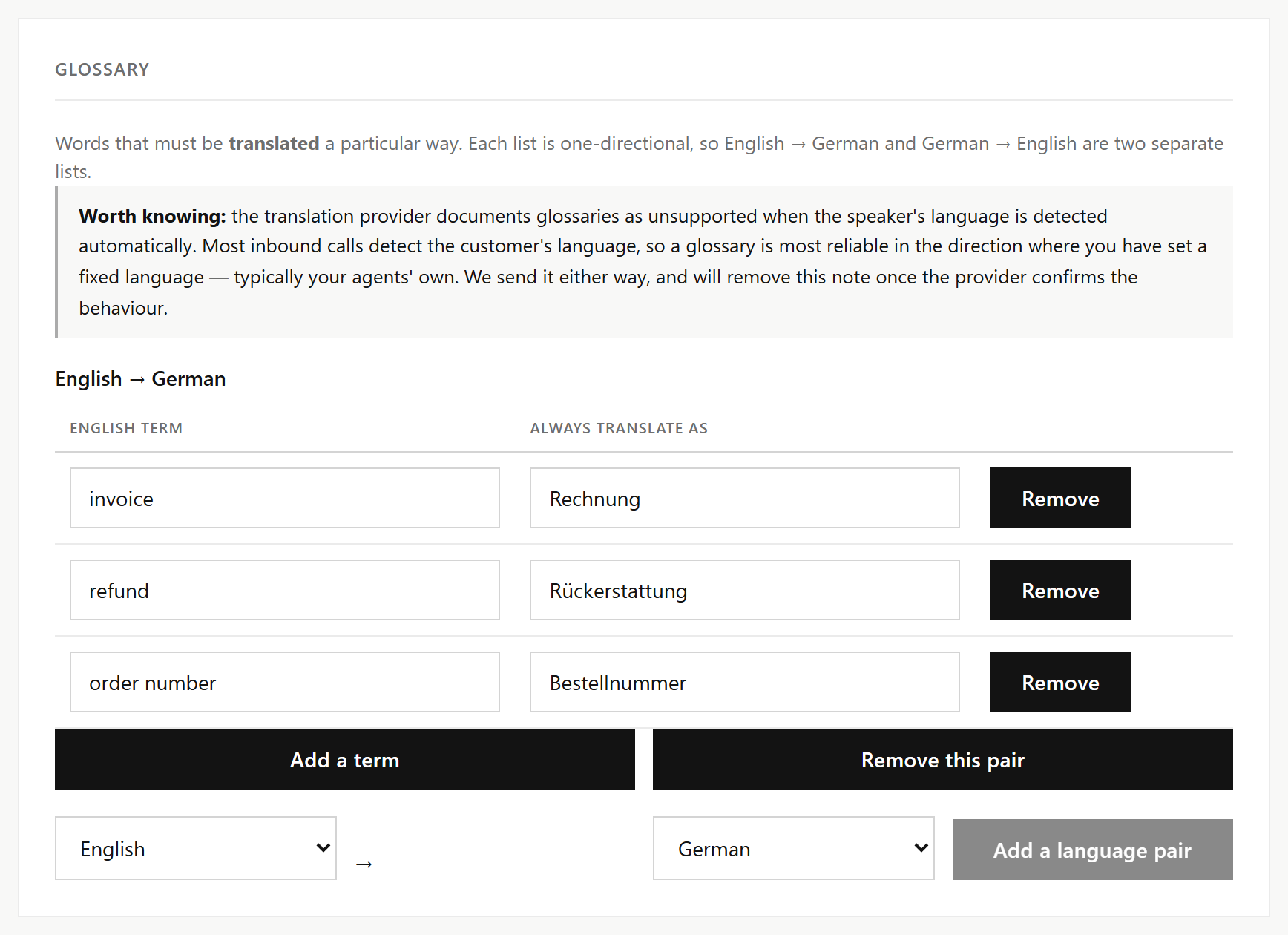
Task: Edit the "Bestellnummer" translation field
Action: click(x=745, y=682)
